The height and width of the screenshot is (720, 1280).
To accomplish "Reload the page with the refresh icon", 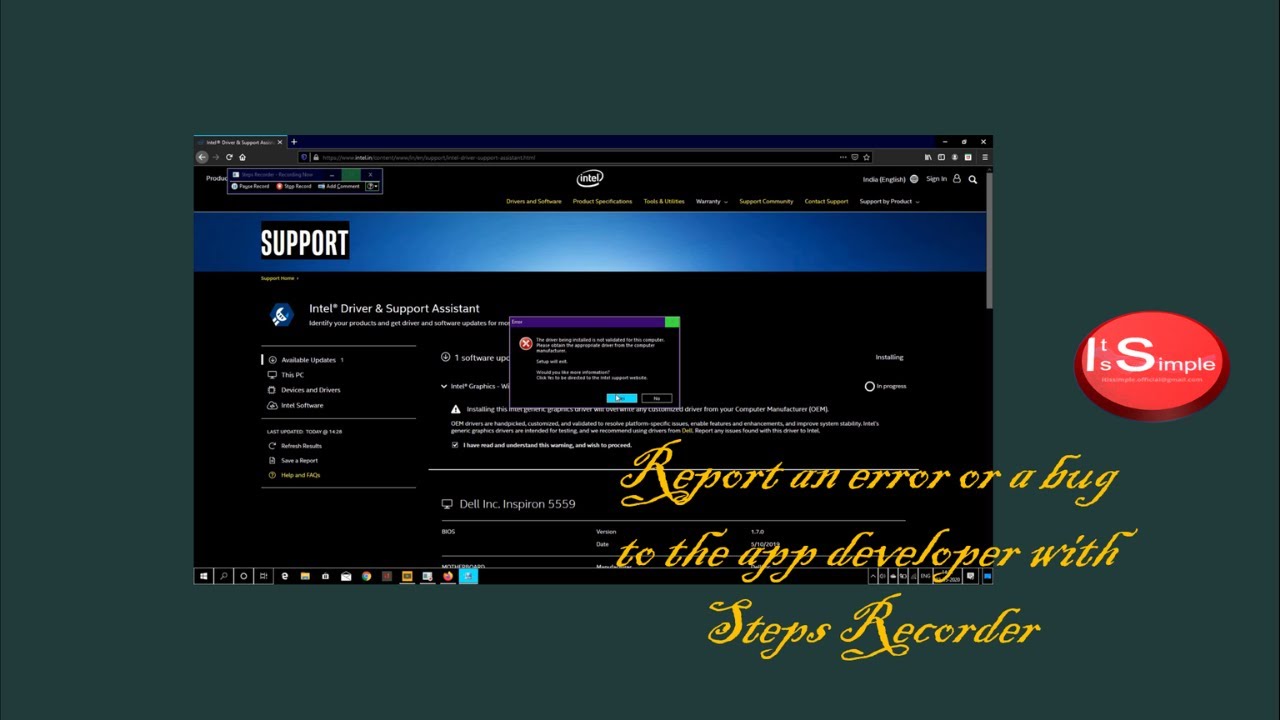I will (229, 157).
